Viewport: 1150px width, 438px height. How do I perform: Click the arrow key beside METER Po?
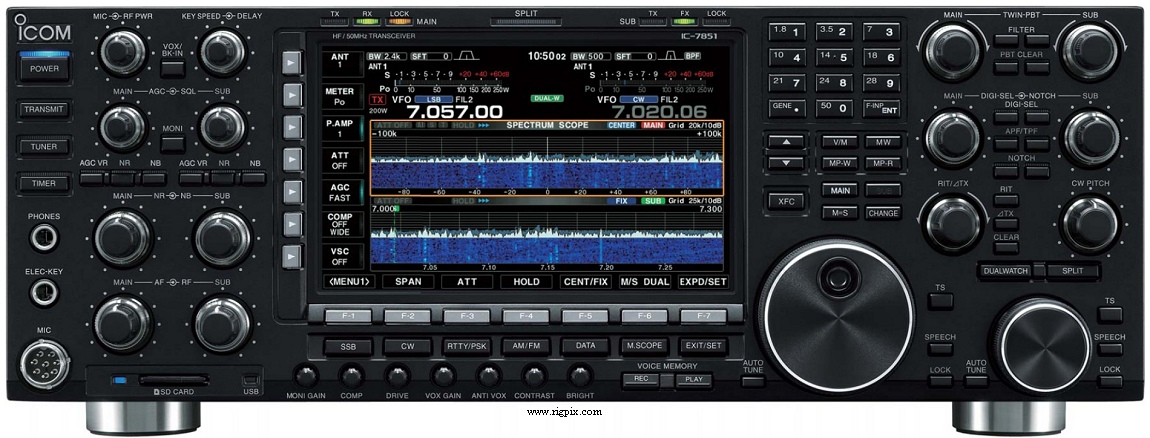[x=293, y=95]
